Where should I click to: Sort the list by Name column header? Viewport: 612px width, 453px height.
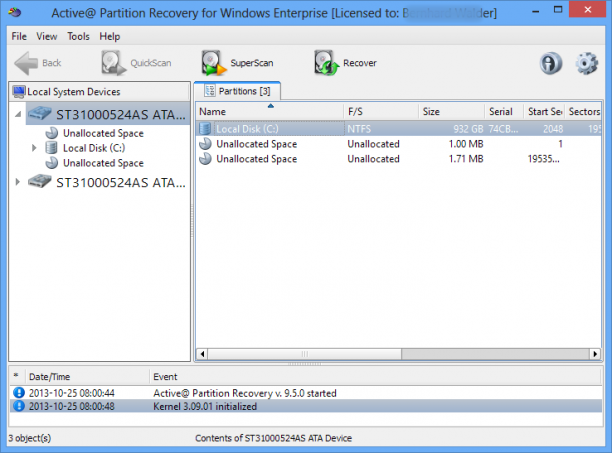(270, 112)
